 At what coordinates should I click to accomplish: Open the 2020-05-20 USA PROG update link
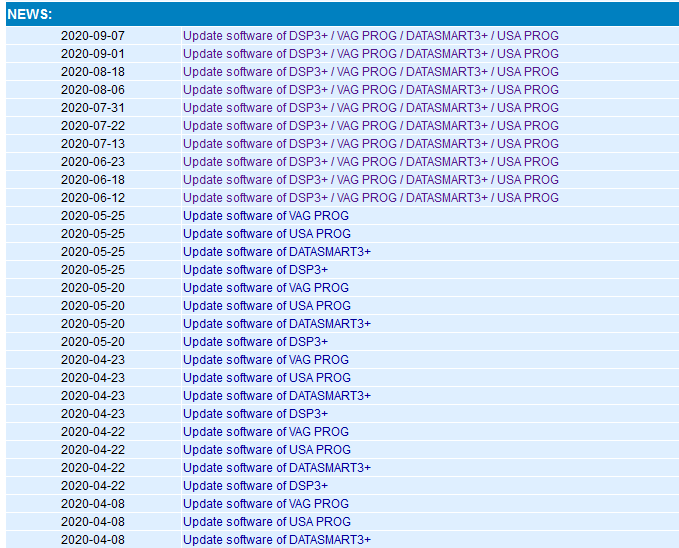tap(267, 305)
